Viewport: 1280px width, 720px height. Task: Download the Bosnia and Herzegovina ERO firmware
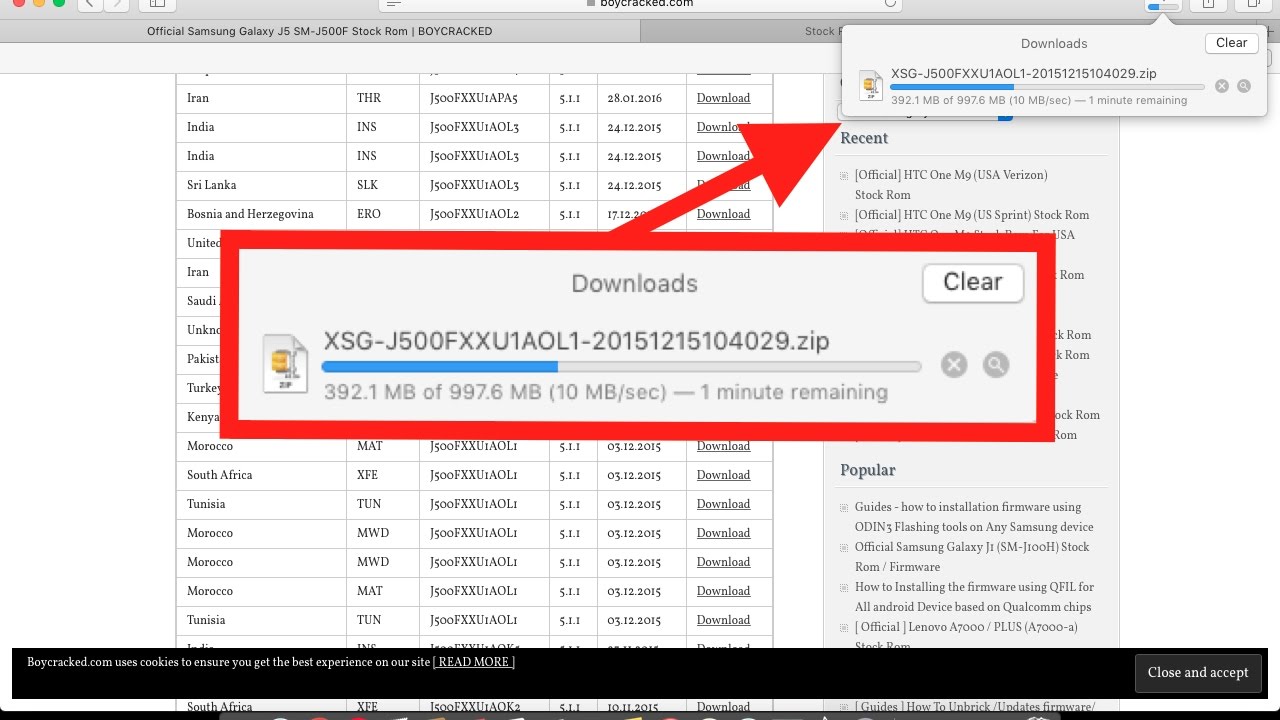tap(723, 214)
